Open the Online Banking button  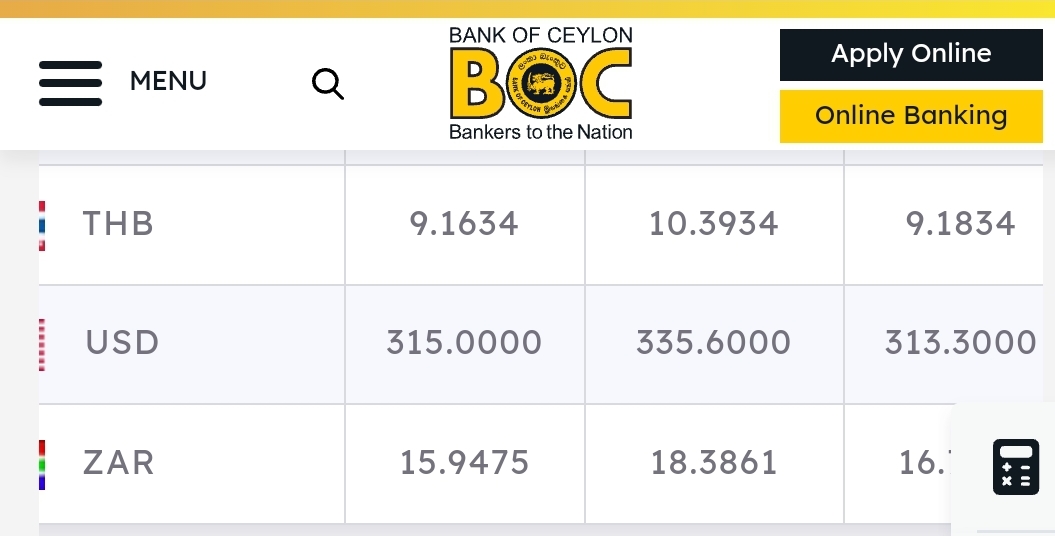pyautogui.click(x=911, y=116)
